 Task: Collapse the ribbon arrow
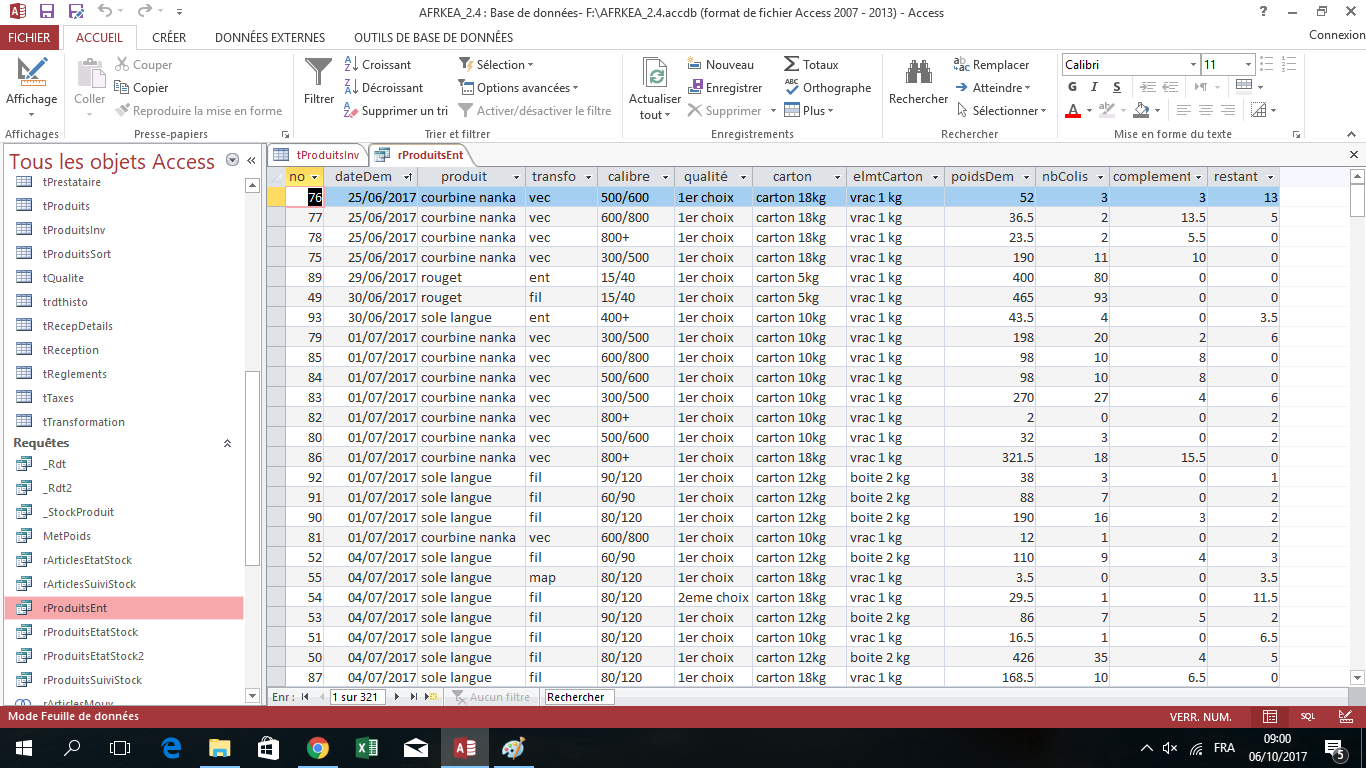click(x=1351, y=134)
